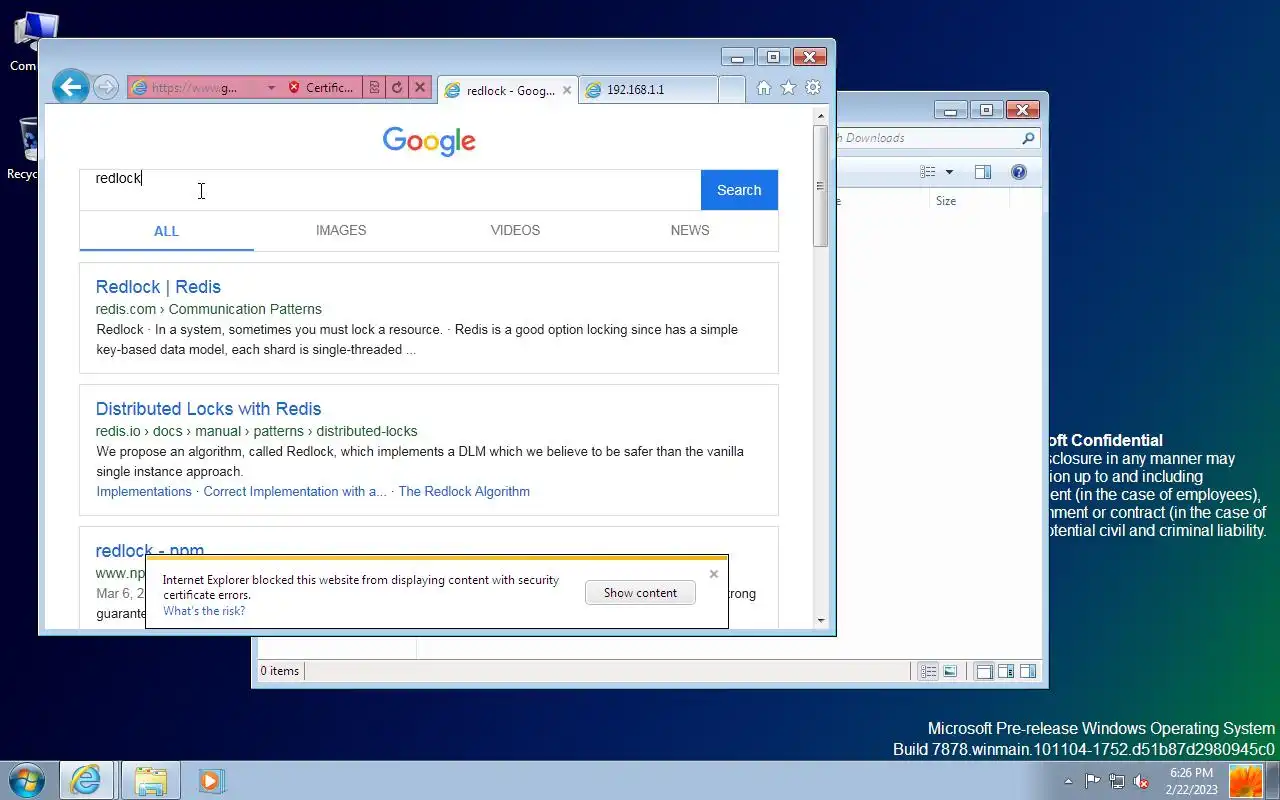
Task: Click the Show content button
Action: coord(640,593)
